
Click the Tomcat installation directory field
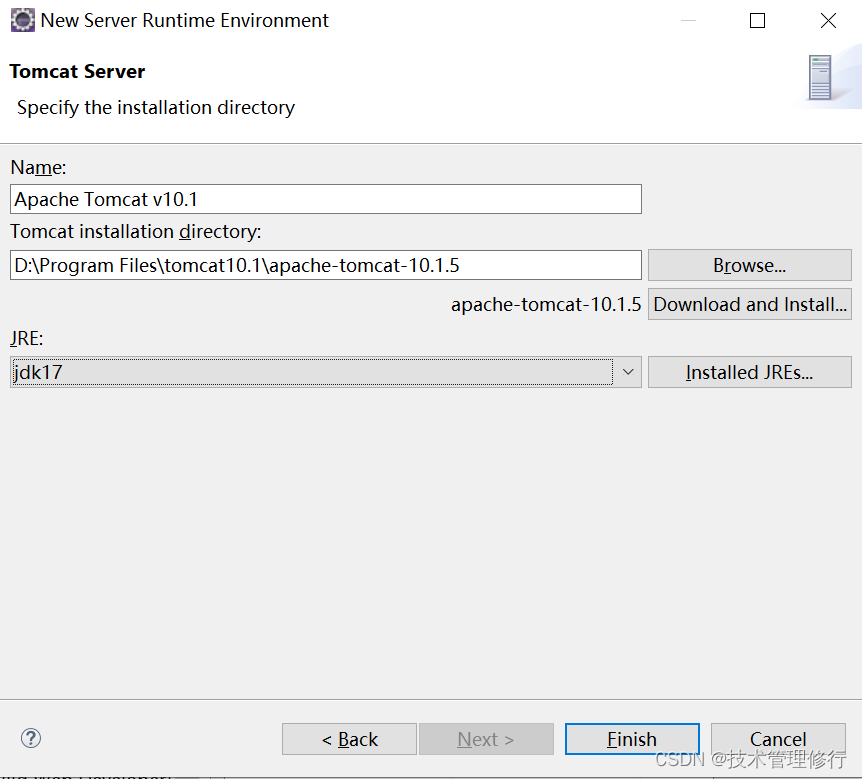(325, 266)
